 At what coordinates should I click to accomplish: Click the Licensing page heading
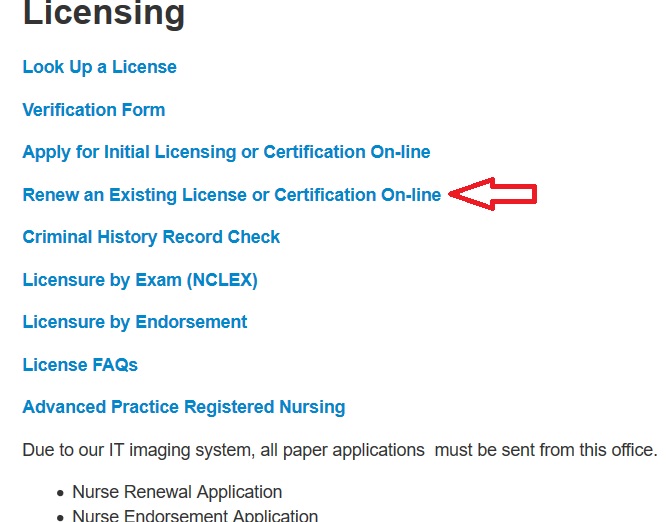point(104,14)
